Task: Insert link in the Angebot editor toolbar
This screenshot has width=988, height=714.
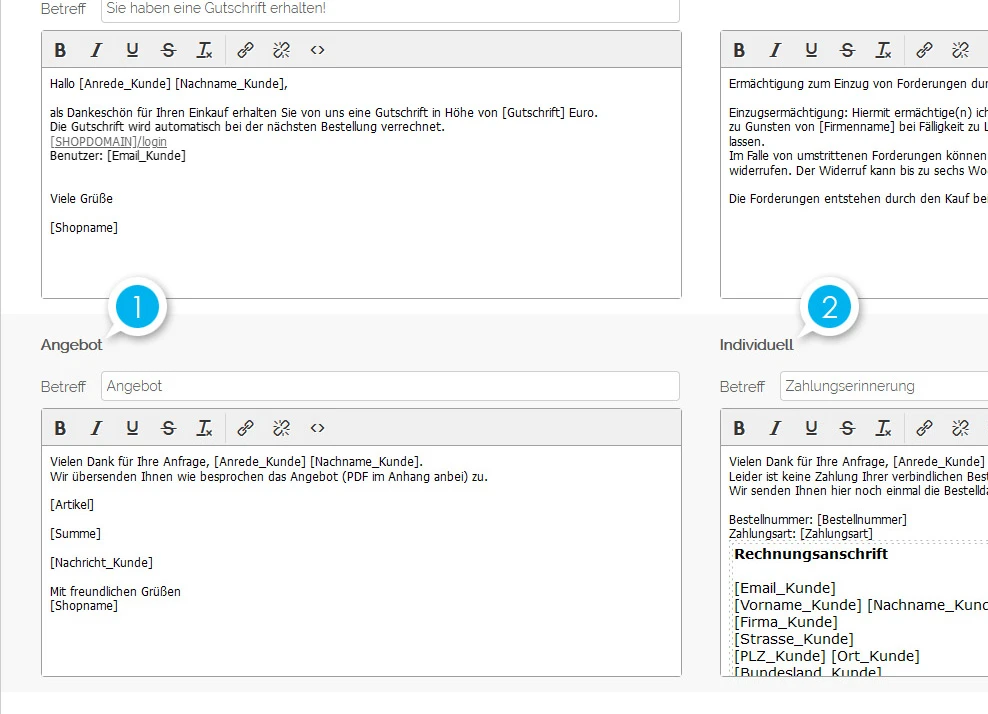Action: click(x=245, y=428)
